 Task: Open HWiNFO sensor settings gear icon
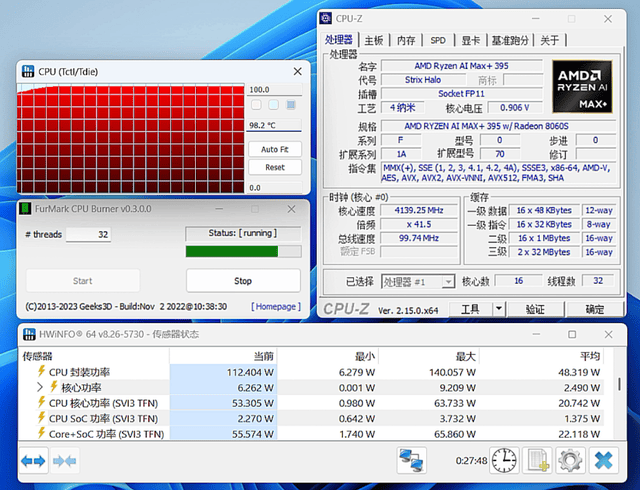(x=570, y=460)
